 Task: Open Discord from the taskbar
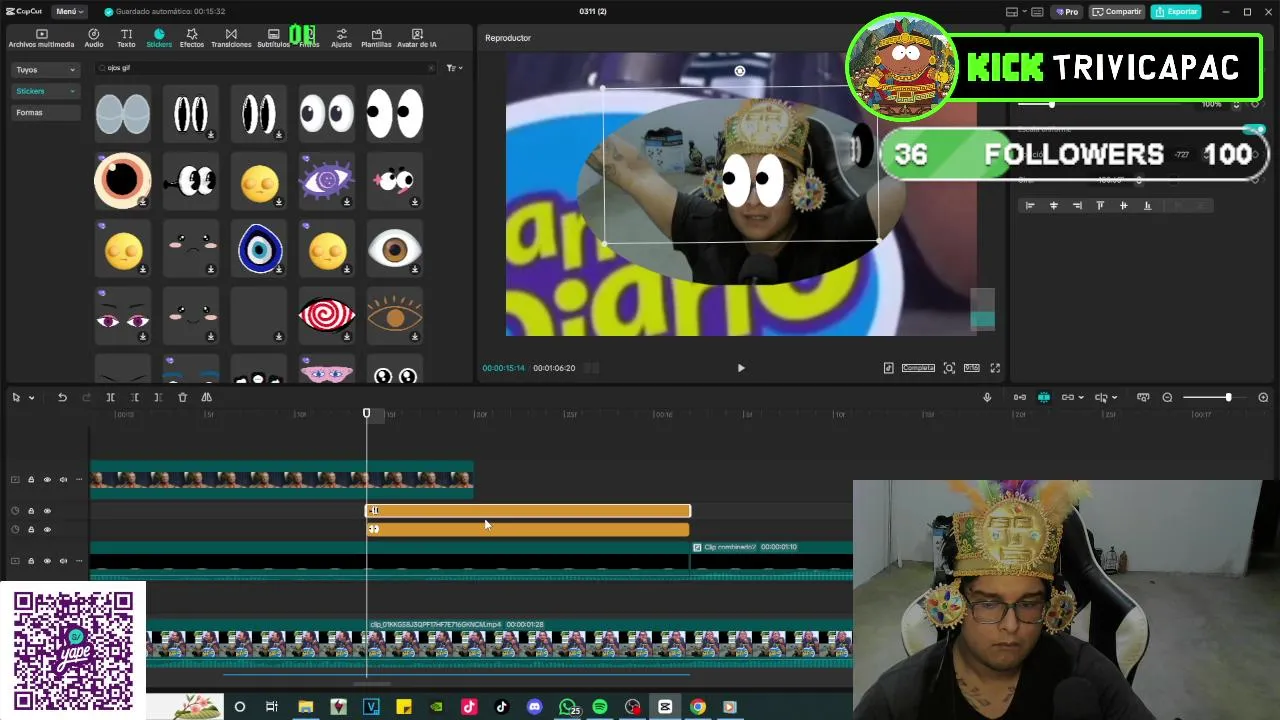click(534, 707)
